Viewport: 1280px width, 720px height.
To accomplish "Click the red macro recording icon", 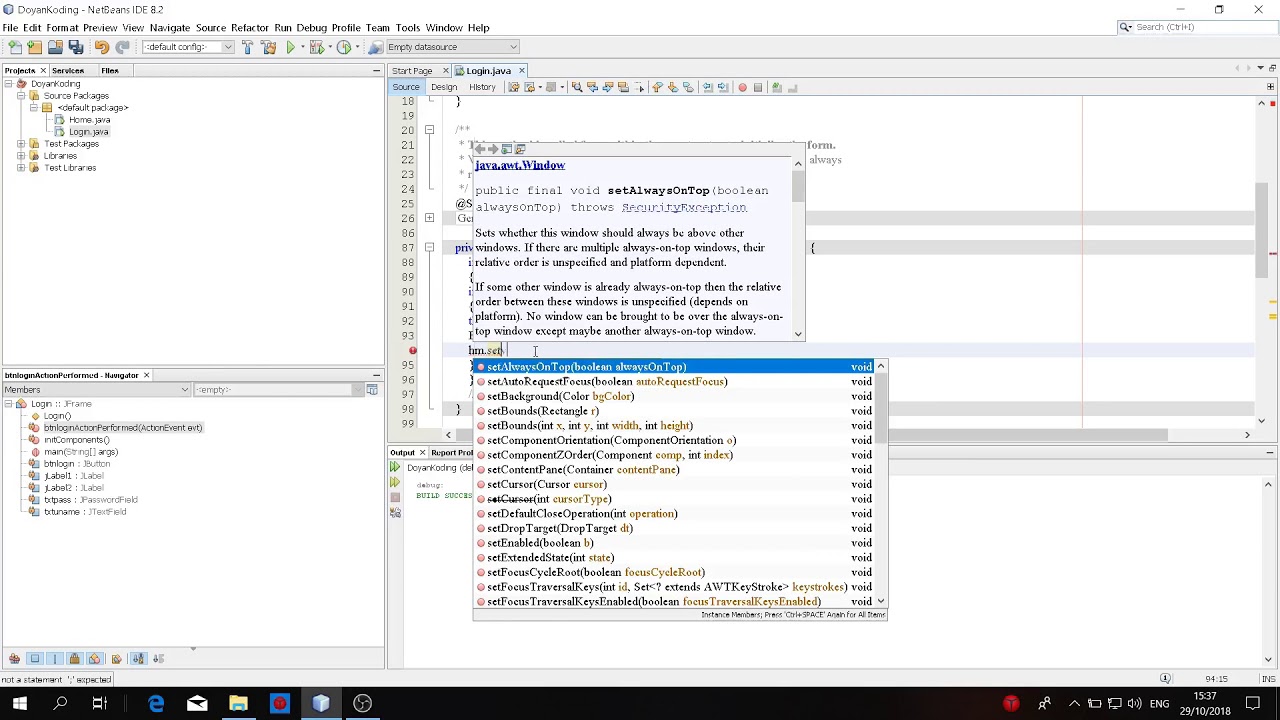I will 742,88.
